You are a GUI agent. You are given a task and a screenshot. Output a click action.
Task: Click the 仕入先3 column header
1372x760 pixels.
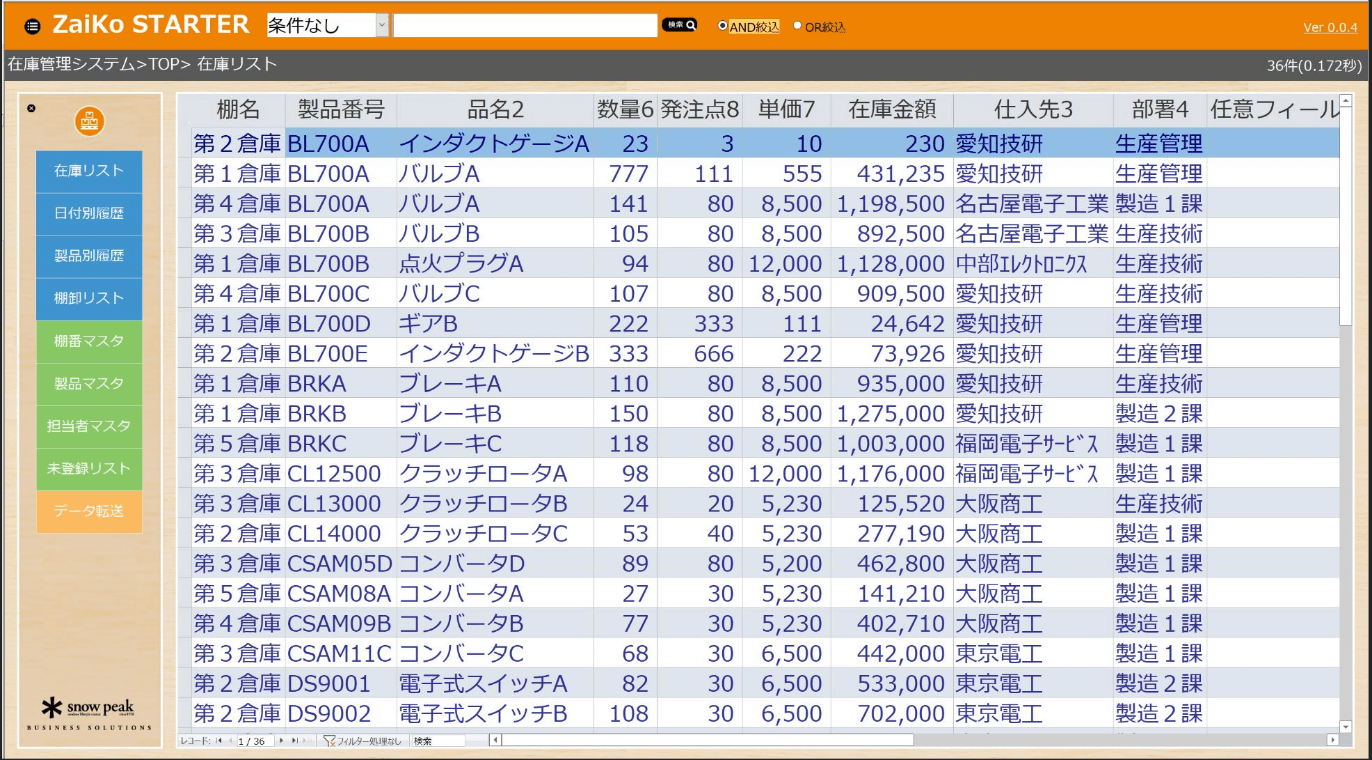[x=1033, y=109]
